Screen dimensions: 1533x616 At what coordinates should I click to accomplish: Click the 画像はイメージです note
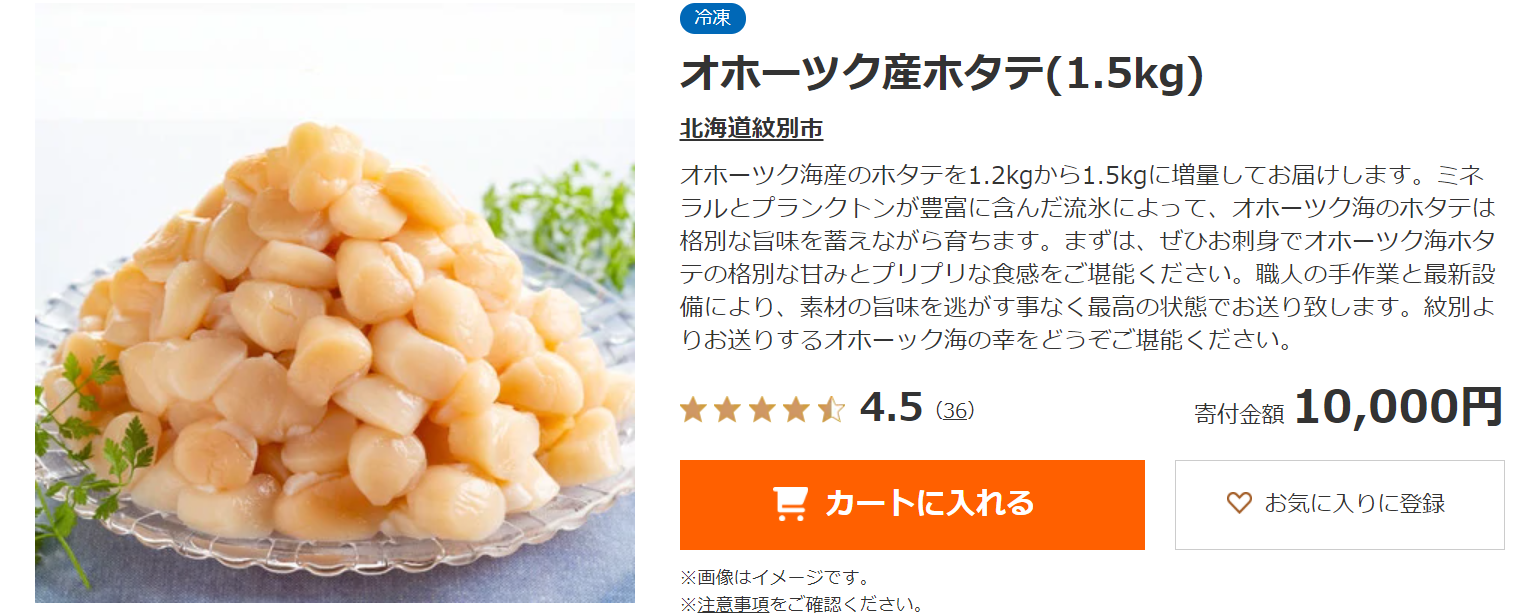coord(775,577)
